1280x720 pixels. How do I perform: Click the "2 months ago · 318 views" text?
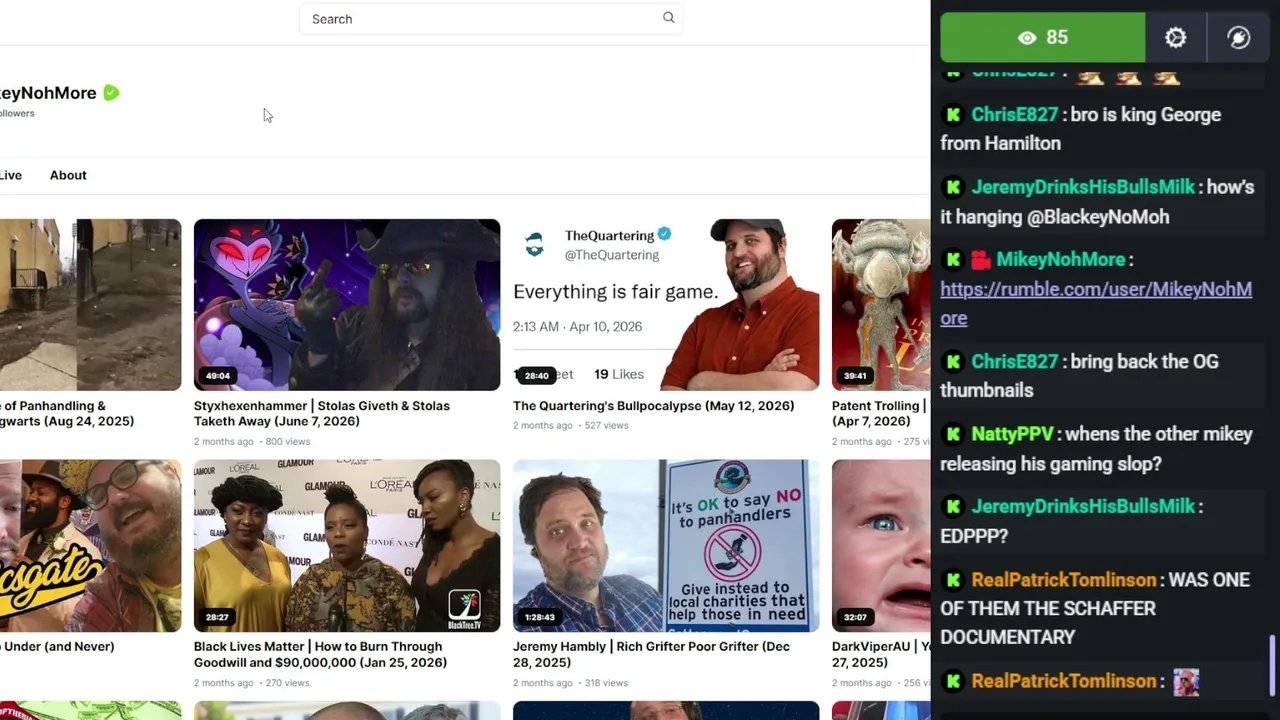tap(571, 683)
